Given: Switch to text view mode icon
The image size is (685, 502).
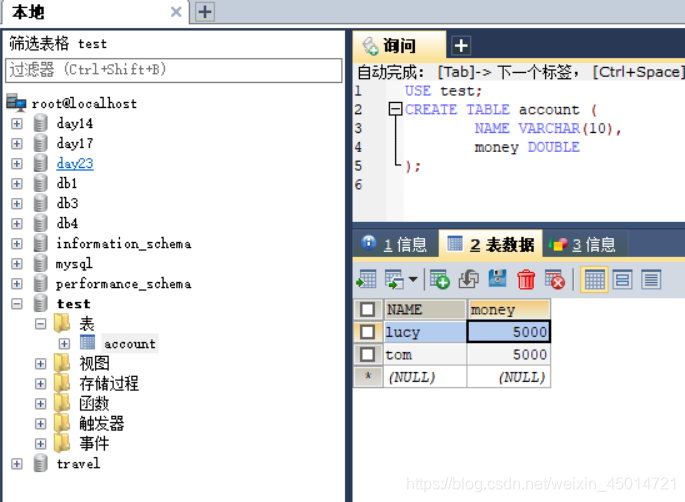Looking at the screenshot, I should coord(651,280).
